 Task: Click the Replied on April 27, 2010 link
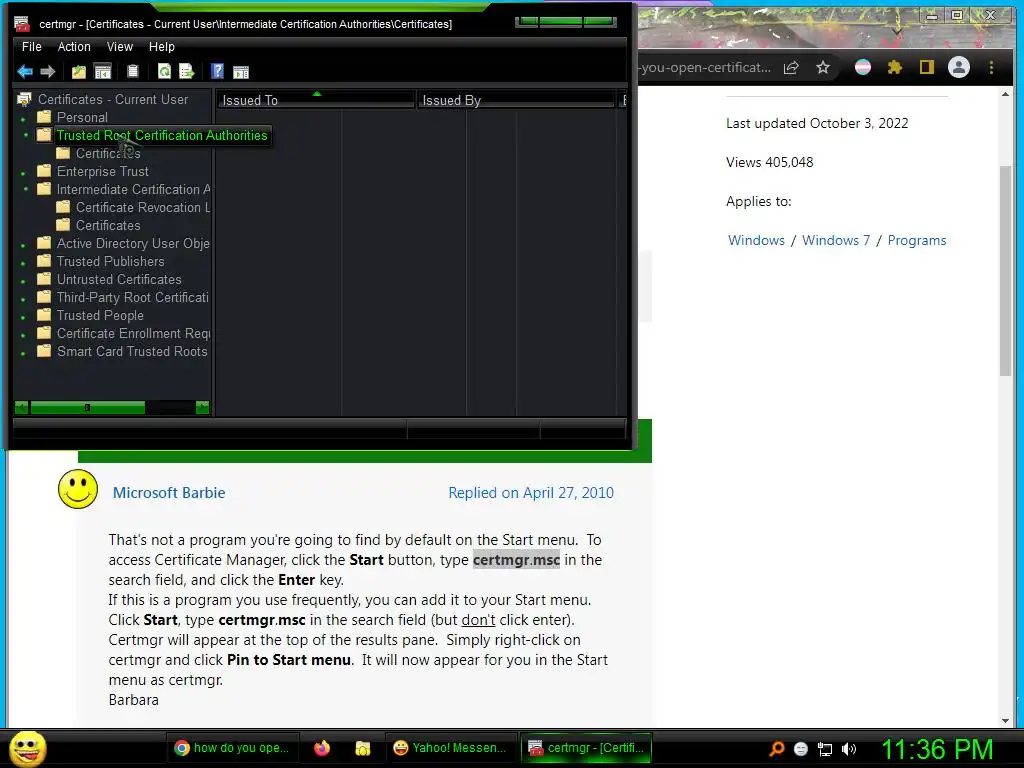coord(531,492)
